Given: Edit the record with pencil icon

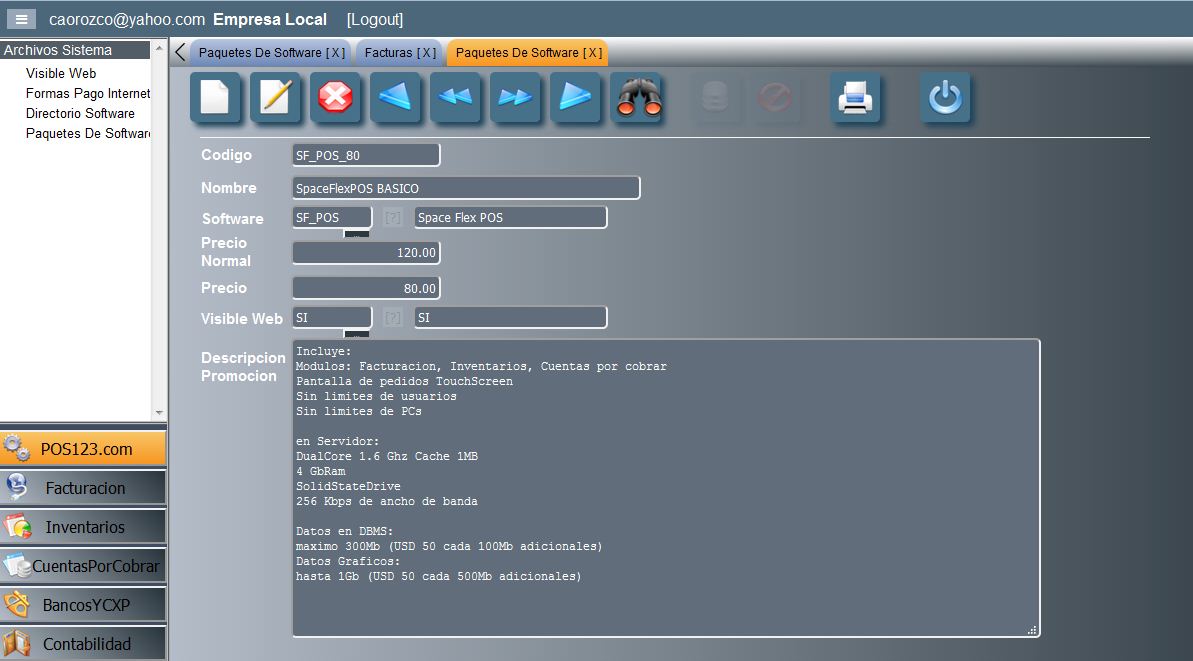Looking at the screenshot, I should [275, 97].
